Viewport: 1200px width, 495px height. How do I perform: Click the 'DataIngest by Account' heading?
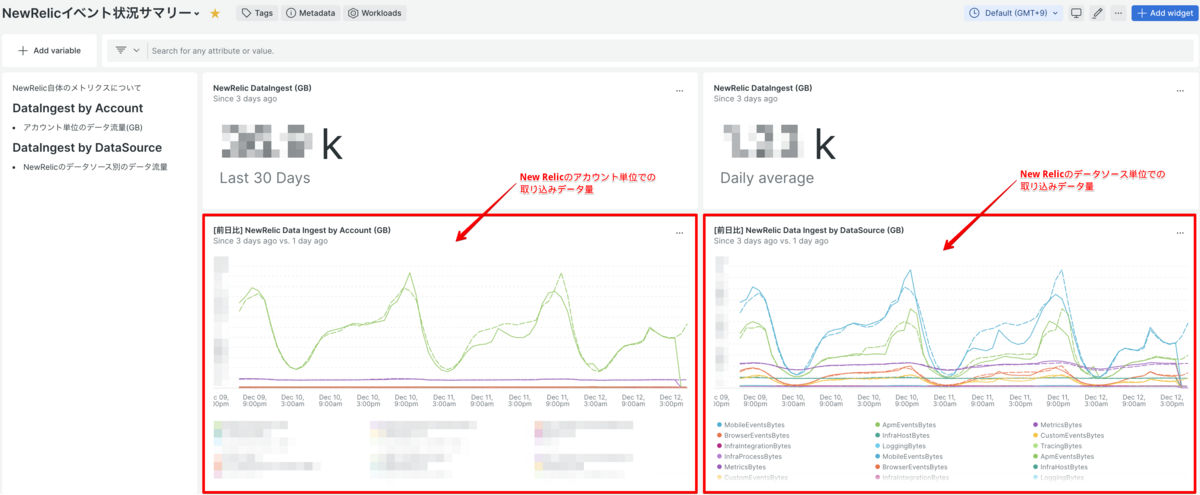pos(78,108)
